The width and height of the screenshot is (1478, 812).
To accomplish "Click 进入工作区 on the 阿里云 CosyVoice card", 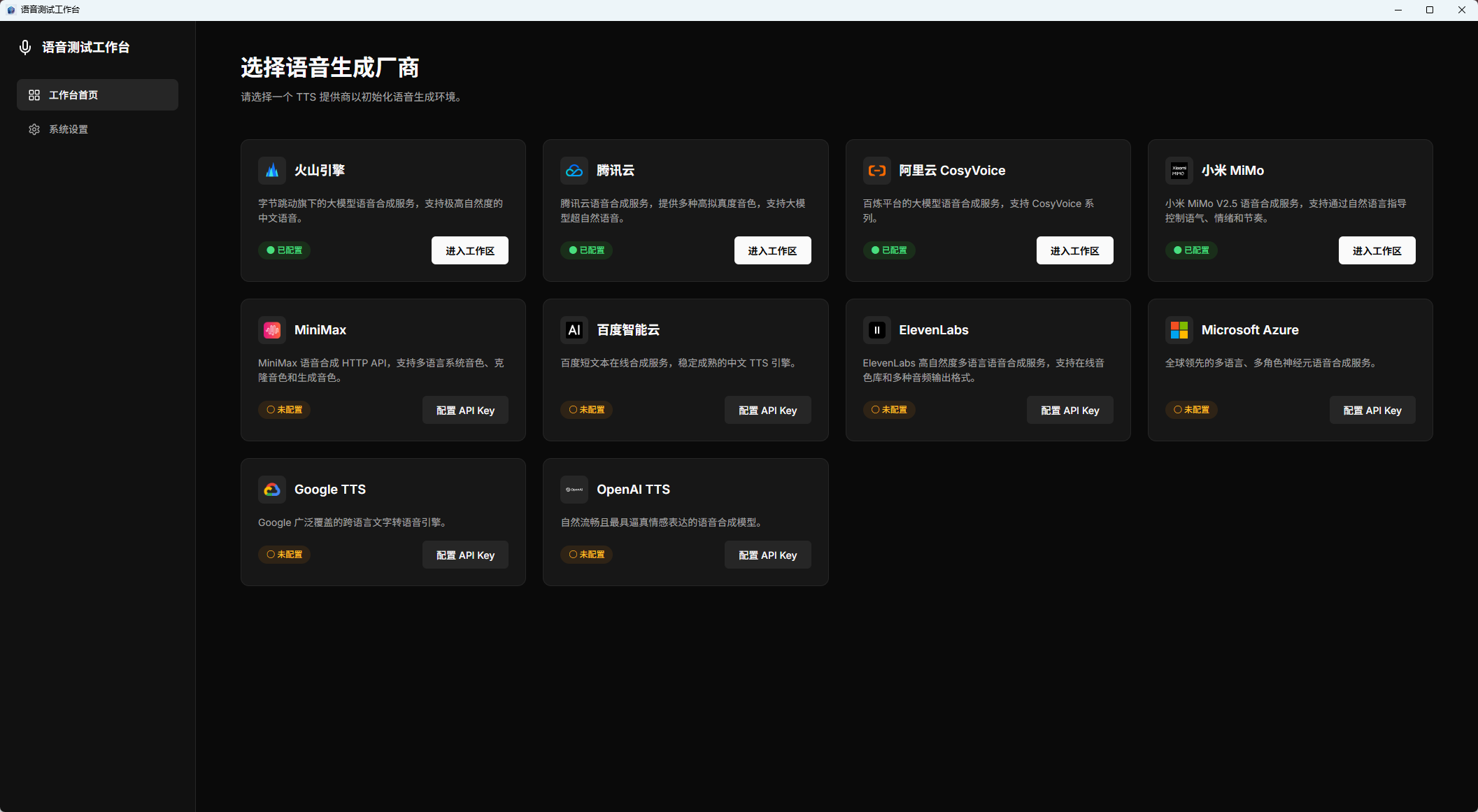I will (x=1074, y=250).
